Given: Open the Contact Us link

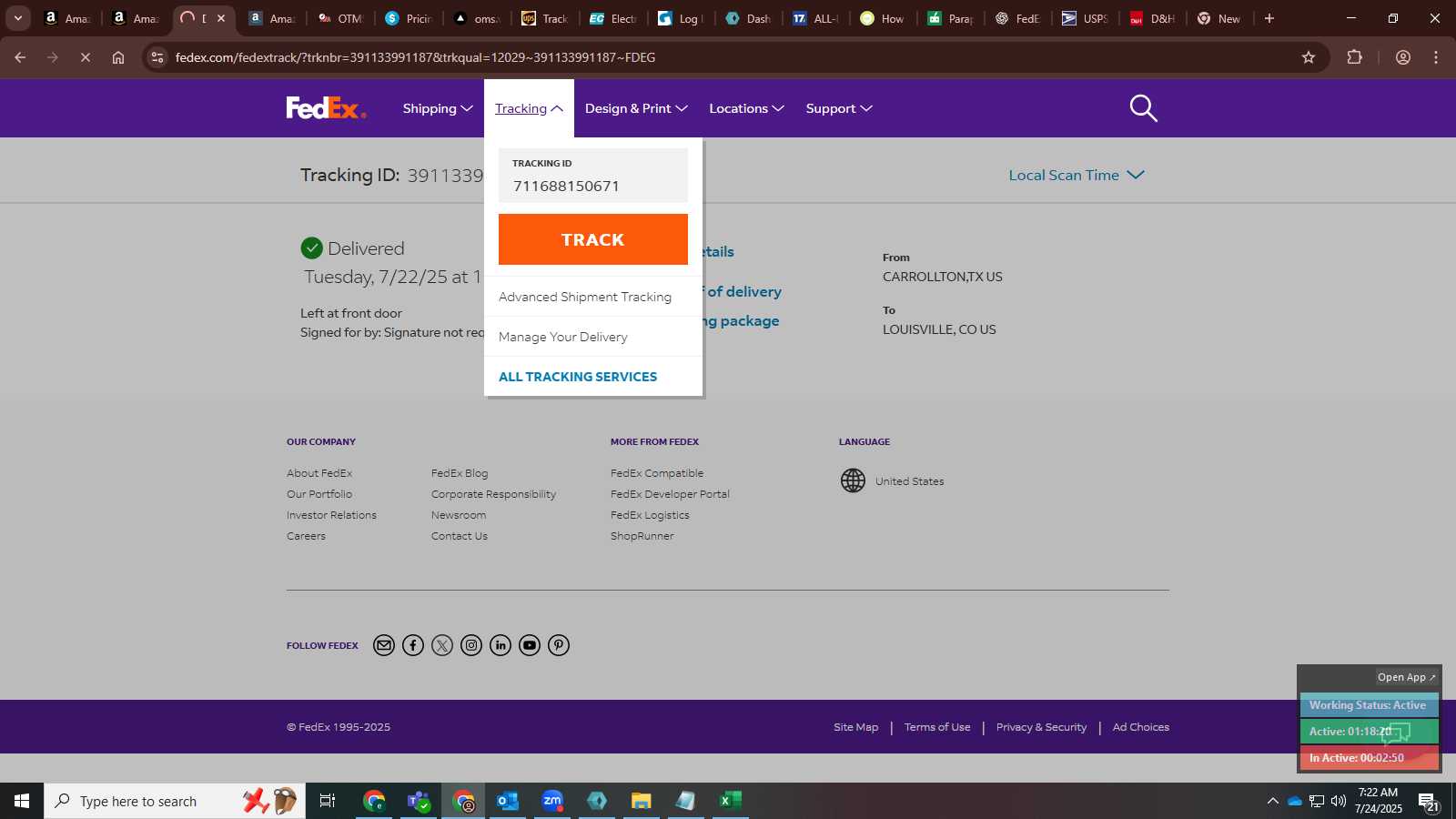Looking at the screenshot, I should click(x=460, y=536).
